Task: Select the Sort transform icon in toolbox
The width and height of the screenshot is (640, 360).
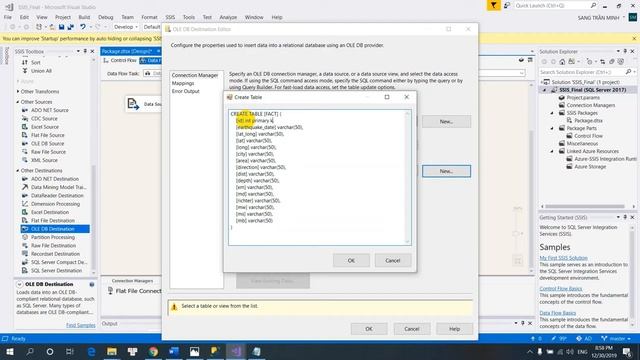Action: coord(25,62)
